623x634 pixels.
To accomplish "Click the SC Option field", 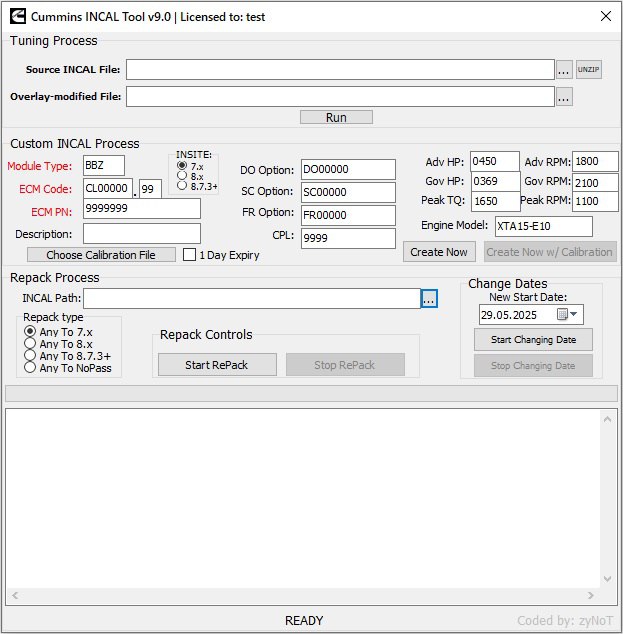I will click(x=348, y=192).
